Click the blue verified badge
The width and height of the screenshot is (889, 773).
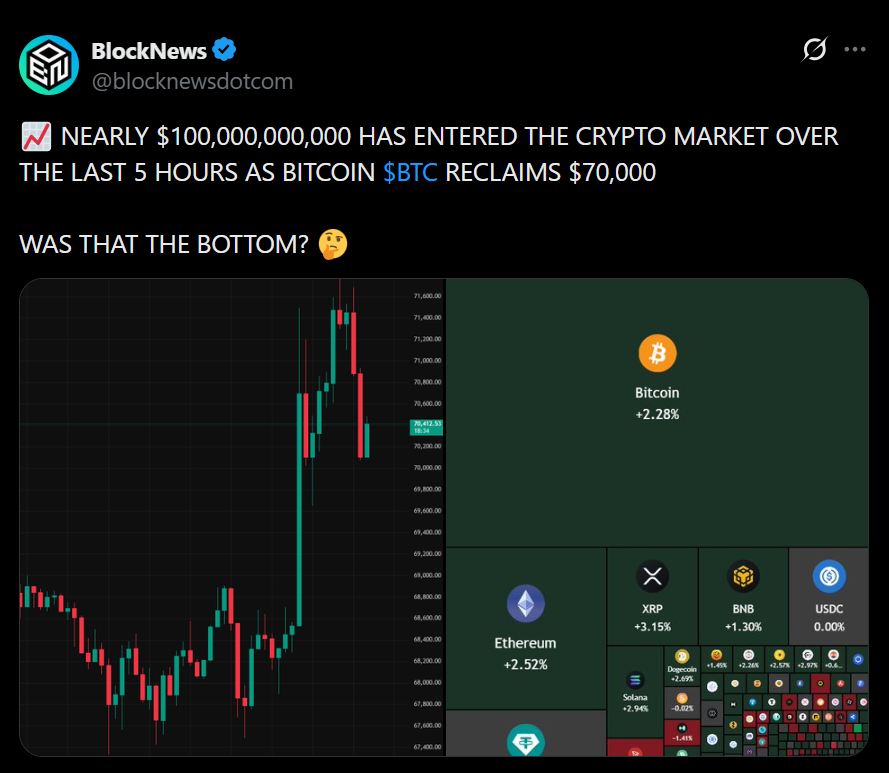click(226, 50)
